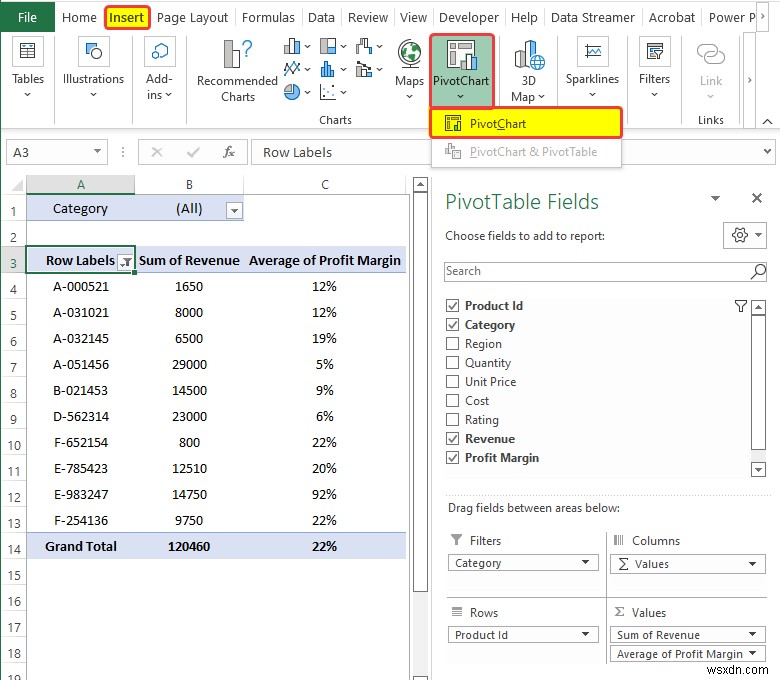Check the Region field
This screenshot has width=780, height=680.
click(x=452, y=344)
